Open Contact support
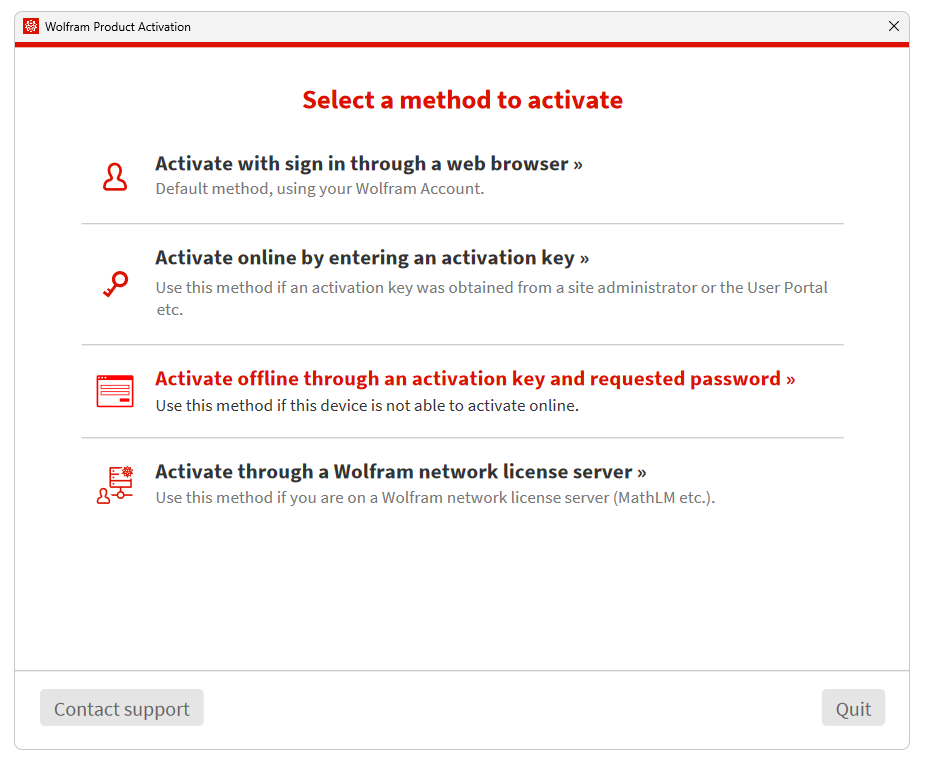Screen dimensions: 926x767 point(122,707)
